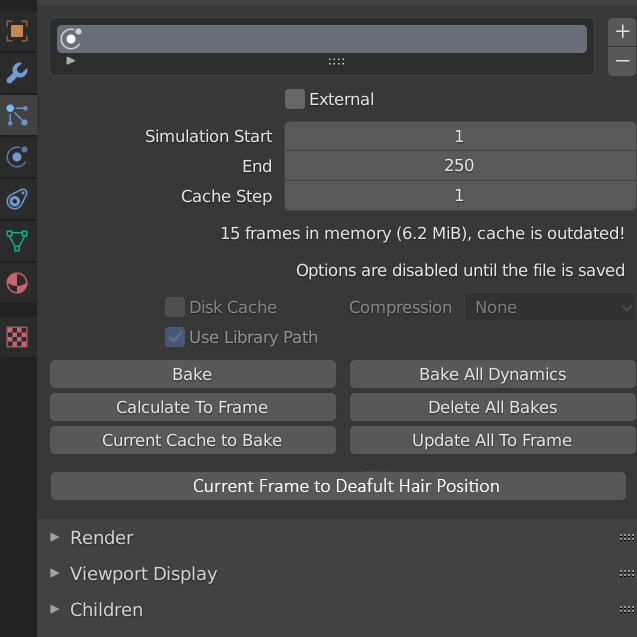Open the Texture checker tab
The image size is (637, 637).
tap(17, 337)
